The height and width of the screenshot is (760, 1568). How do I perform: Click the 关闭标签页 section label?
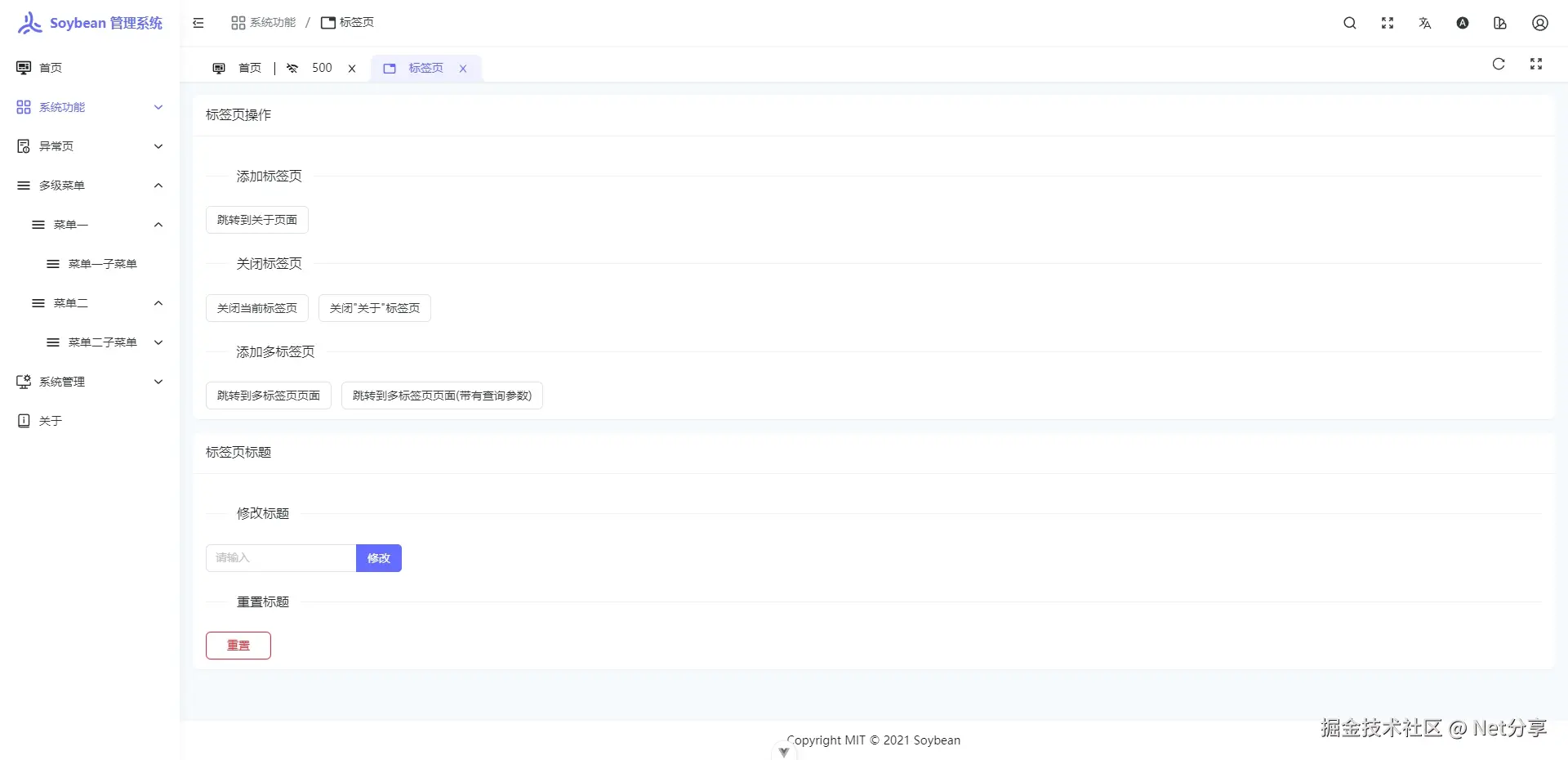tap(269, 264)
